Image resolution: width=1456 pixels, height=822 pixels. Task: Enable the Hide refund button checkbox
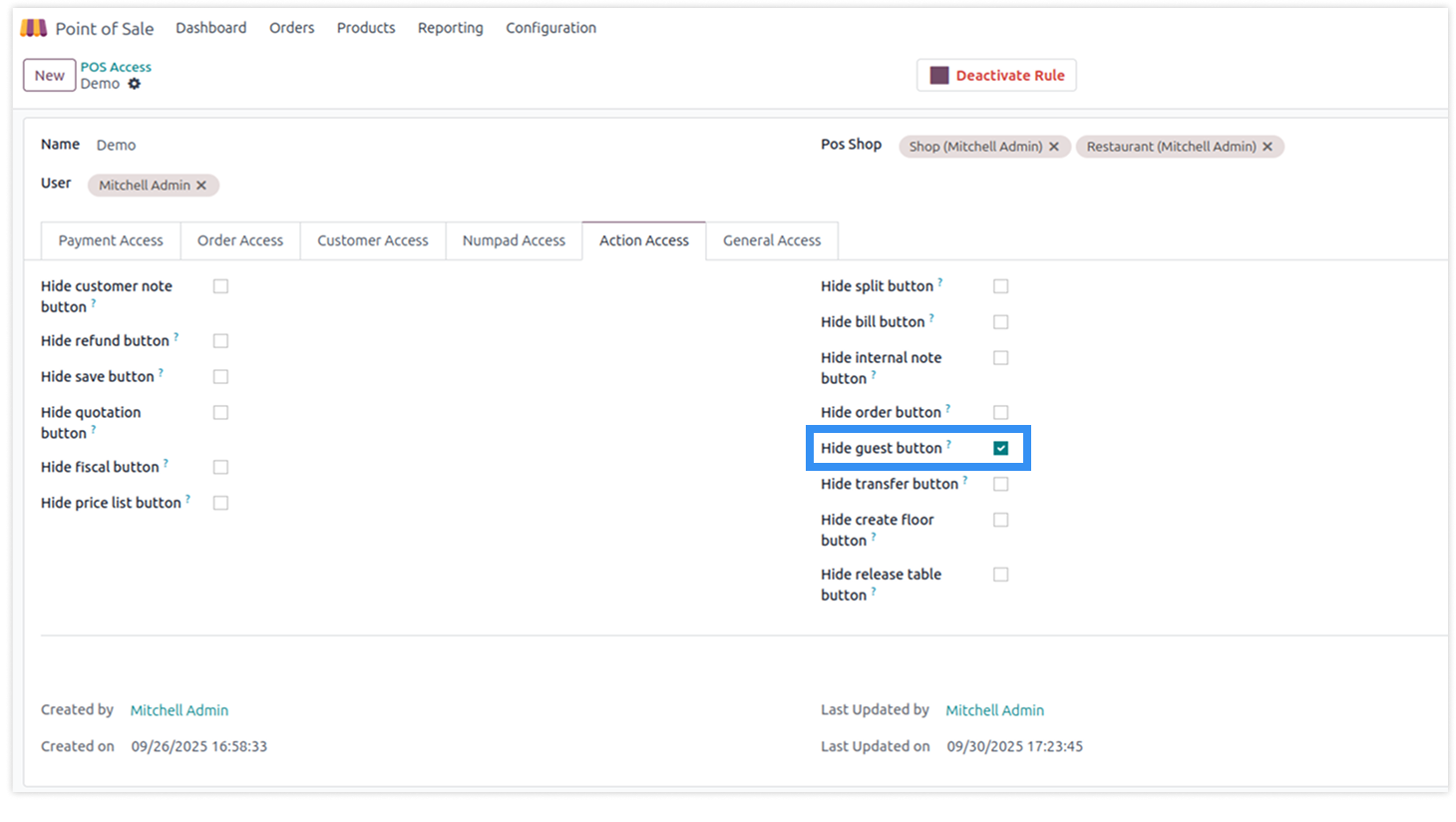tap(220, 341)
